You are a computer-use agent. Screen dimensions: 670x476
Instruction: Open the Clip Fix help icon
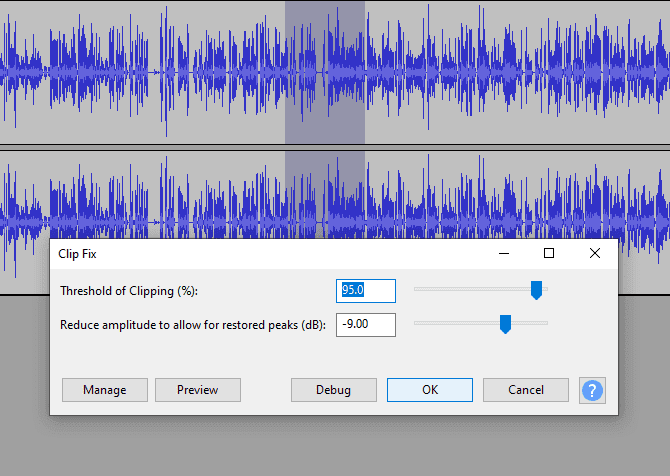click(592, 390)
